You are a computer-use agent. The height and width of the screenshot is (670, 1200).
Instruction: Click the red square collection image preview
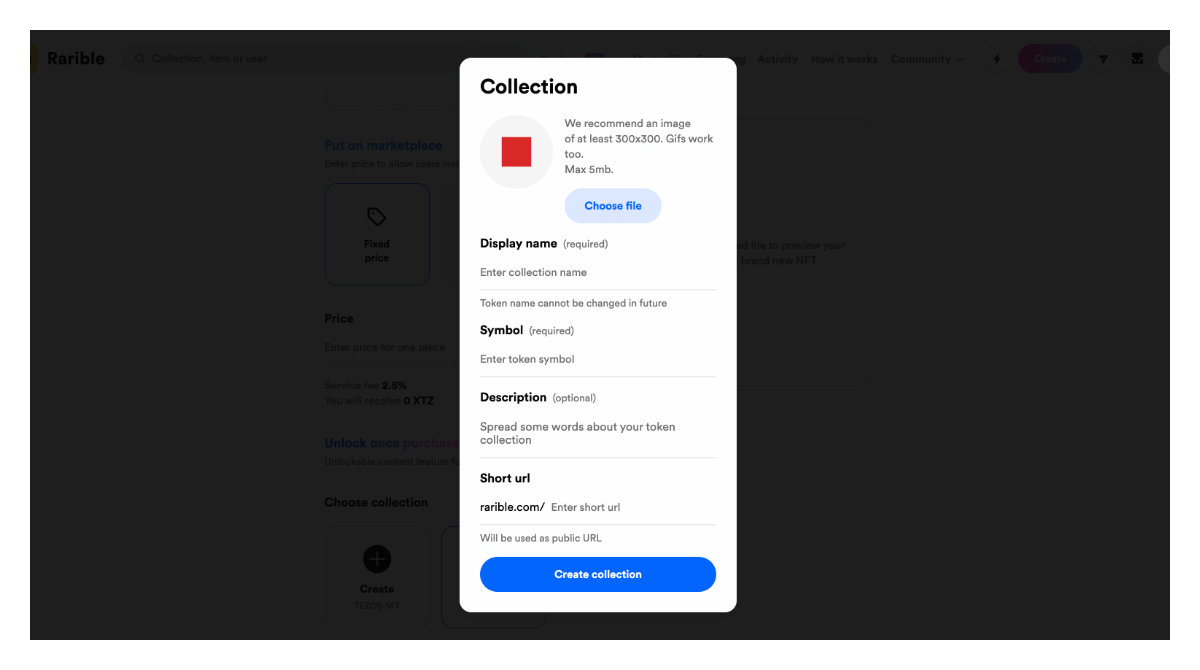pyautogui.click(x=516, y=152)
